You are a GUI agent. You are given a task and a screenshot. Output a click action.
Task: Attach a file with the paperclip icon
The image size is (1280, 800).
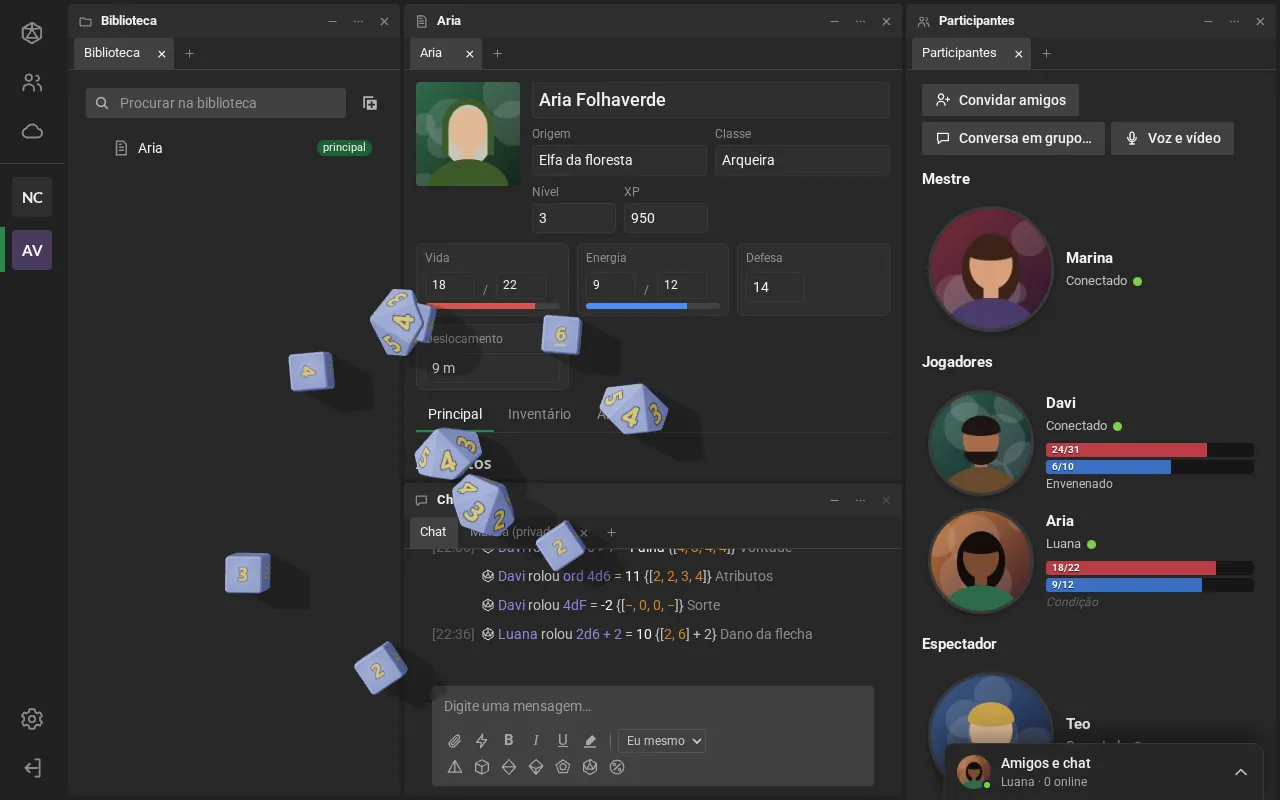pos(454,741)
